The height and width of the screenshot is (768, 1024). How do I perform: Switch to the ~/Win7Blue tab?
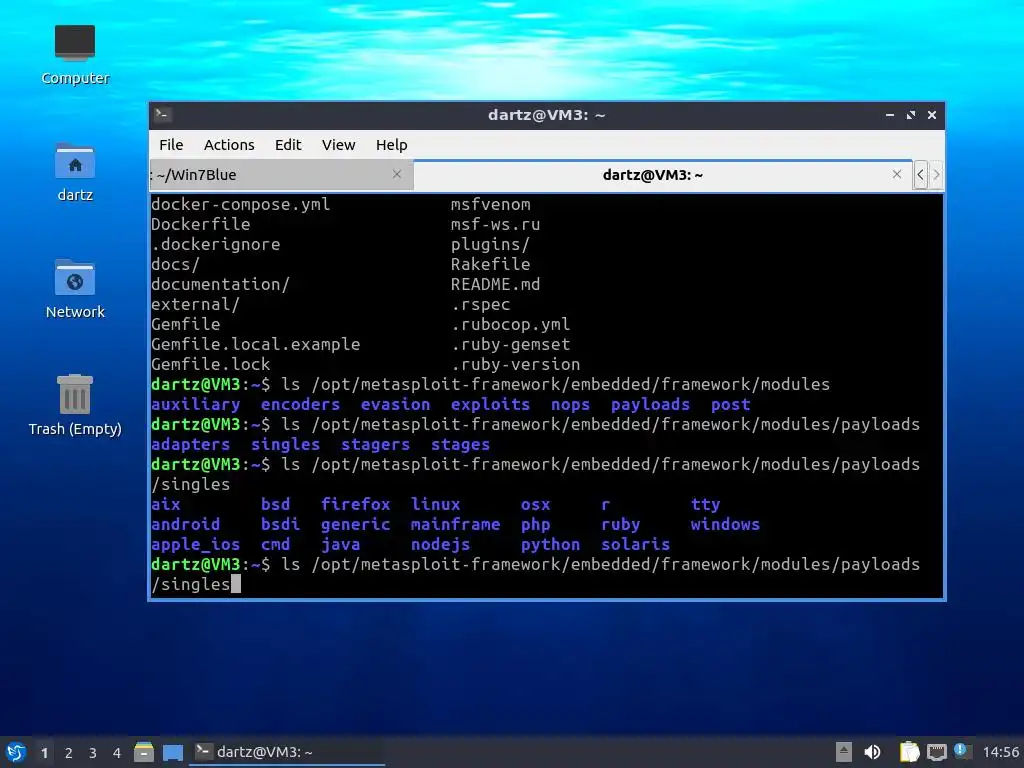click(x=281, y=174)
